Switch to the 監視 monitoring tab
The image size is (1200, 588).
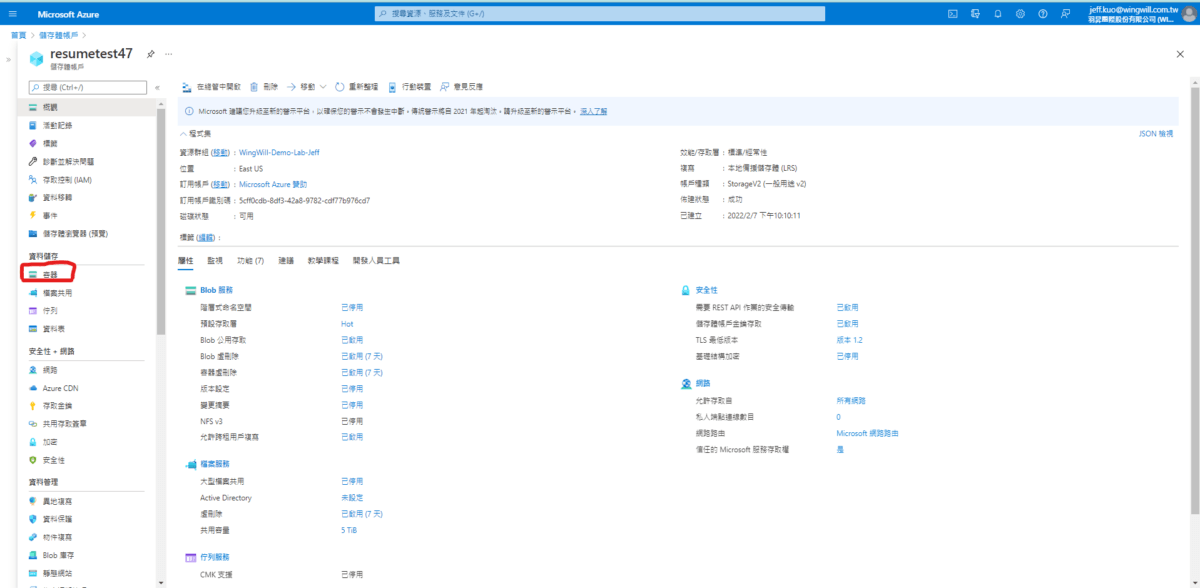click(215, 260)
